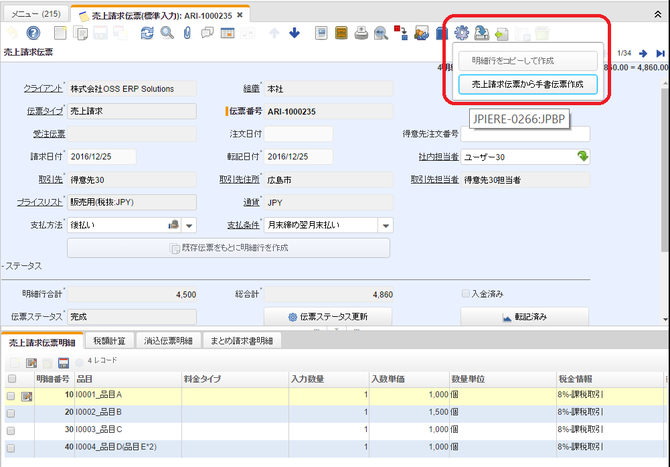Switch to メニュー (215) tab

pos(36,14)
